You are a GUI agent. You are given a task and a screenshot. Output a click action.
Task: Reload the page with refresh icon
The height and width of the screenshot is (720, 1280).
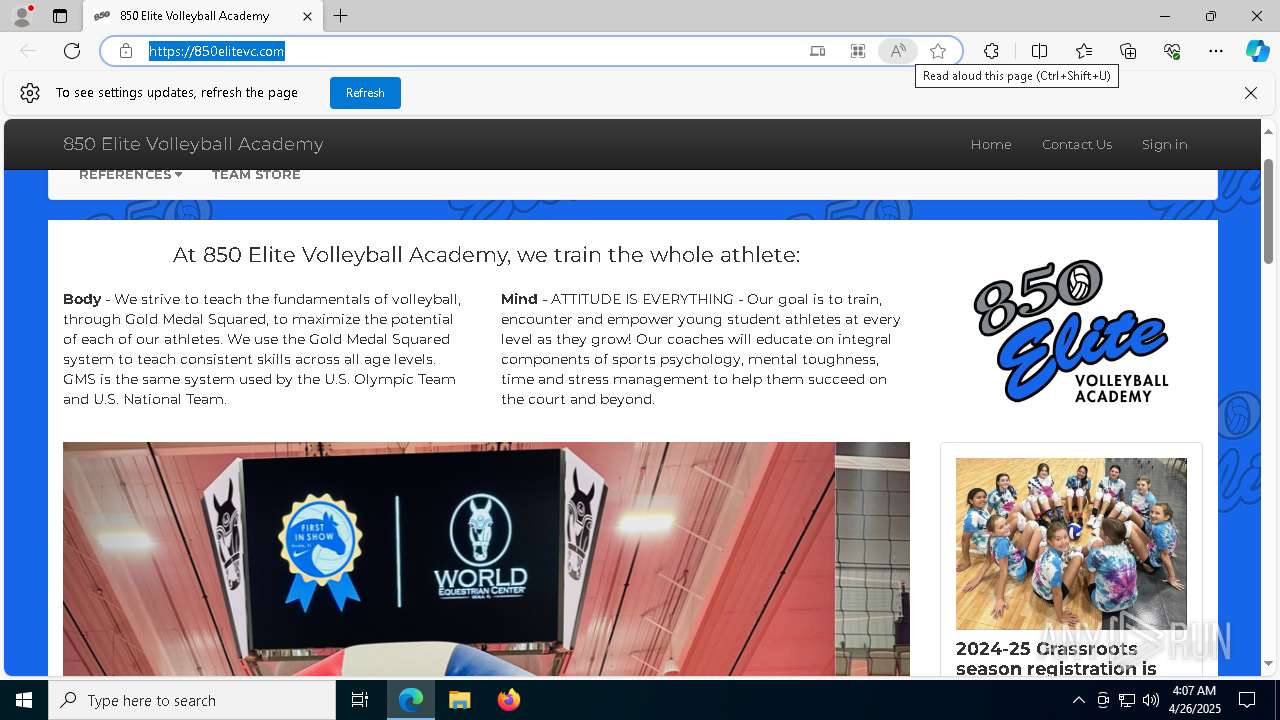72,51
